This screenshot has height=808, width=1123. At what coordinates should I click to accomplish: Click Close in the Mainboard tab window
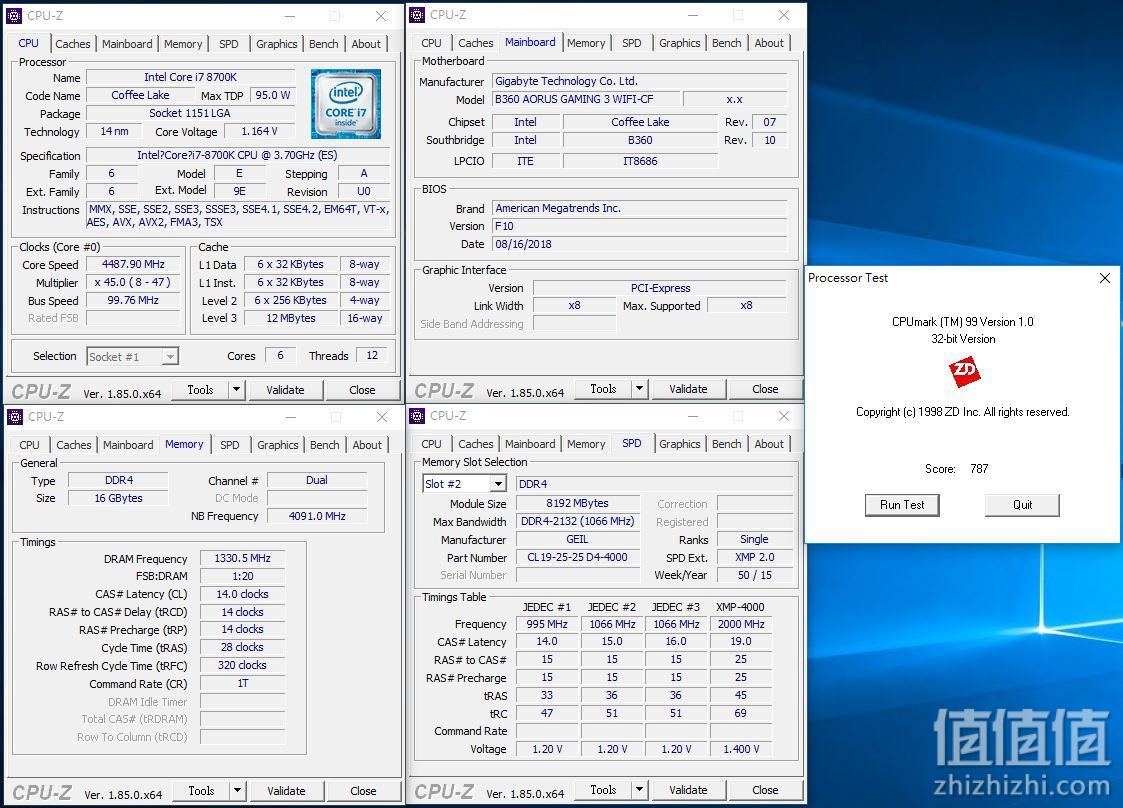coord(765,389)
